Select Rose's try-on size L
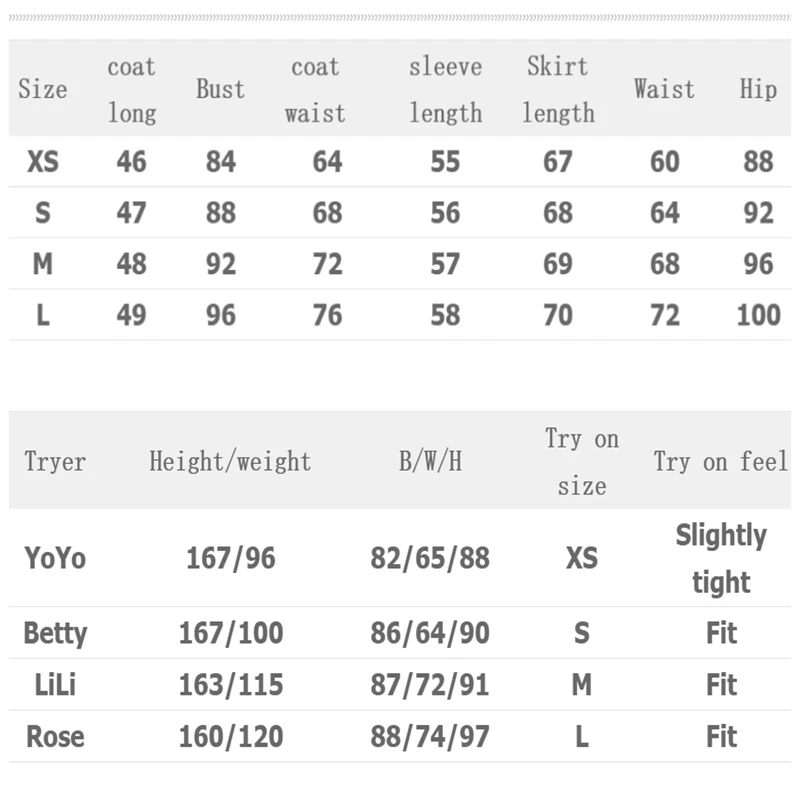 pyautogui.click(x=582, y=737)
